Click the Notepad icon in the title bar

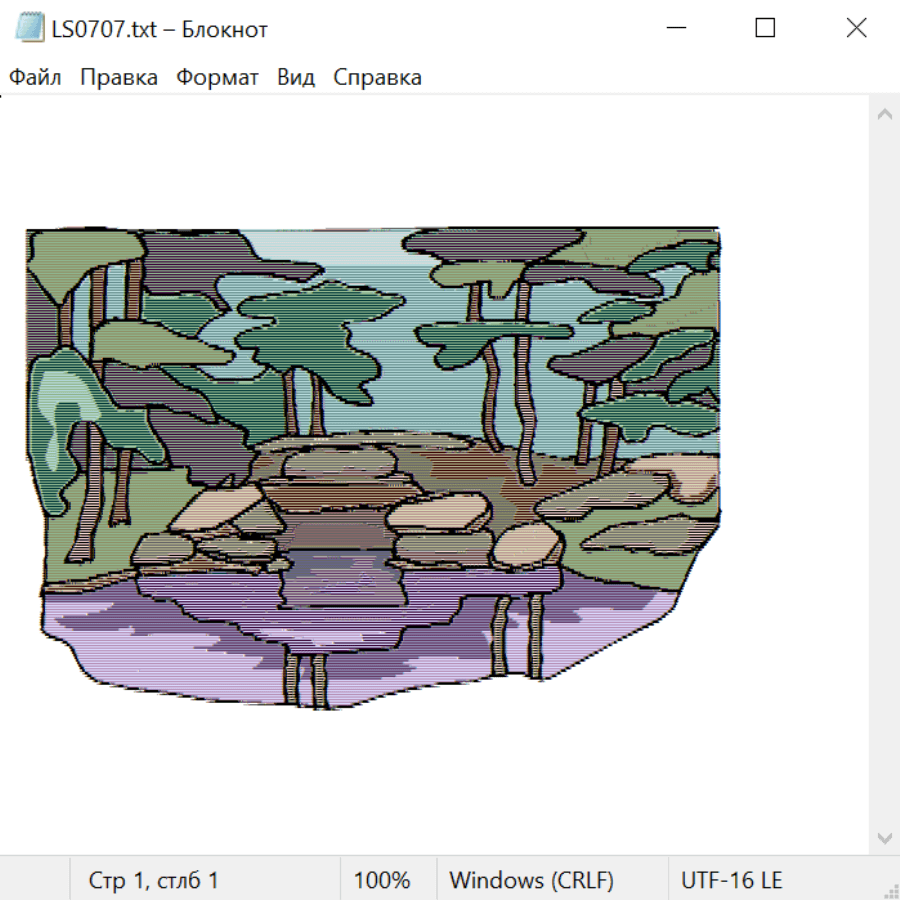[30, 29]
